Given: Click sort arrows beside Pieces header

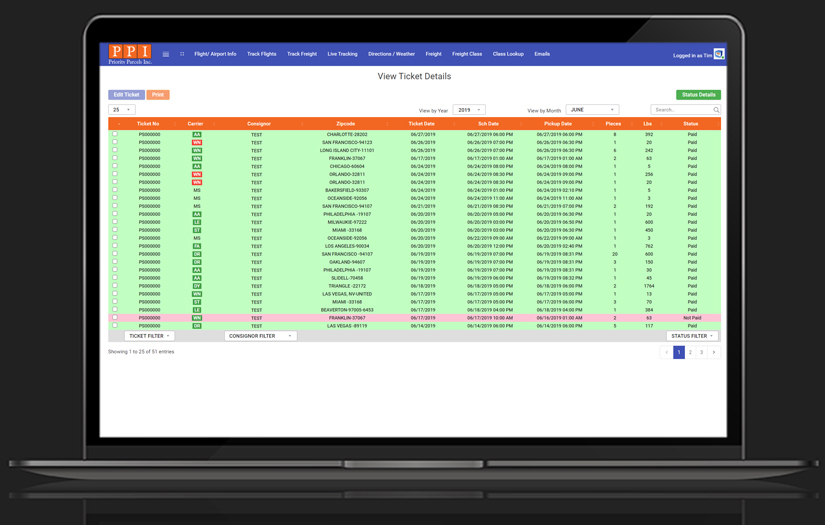Looking at the screenshot, I should [633, 124].
